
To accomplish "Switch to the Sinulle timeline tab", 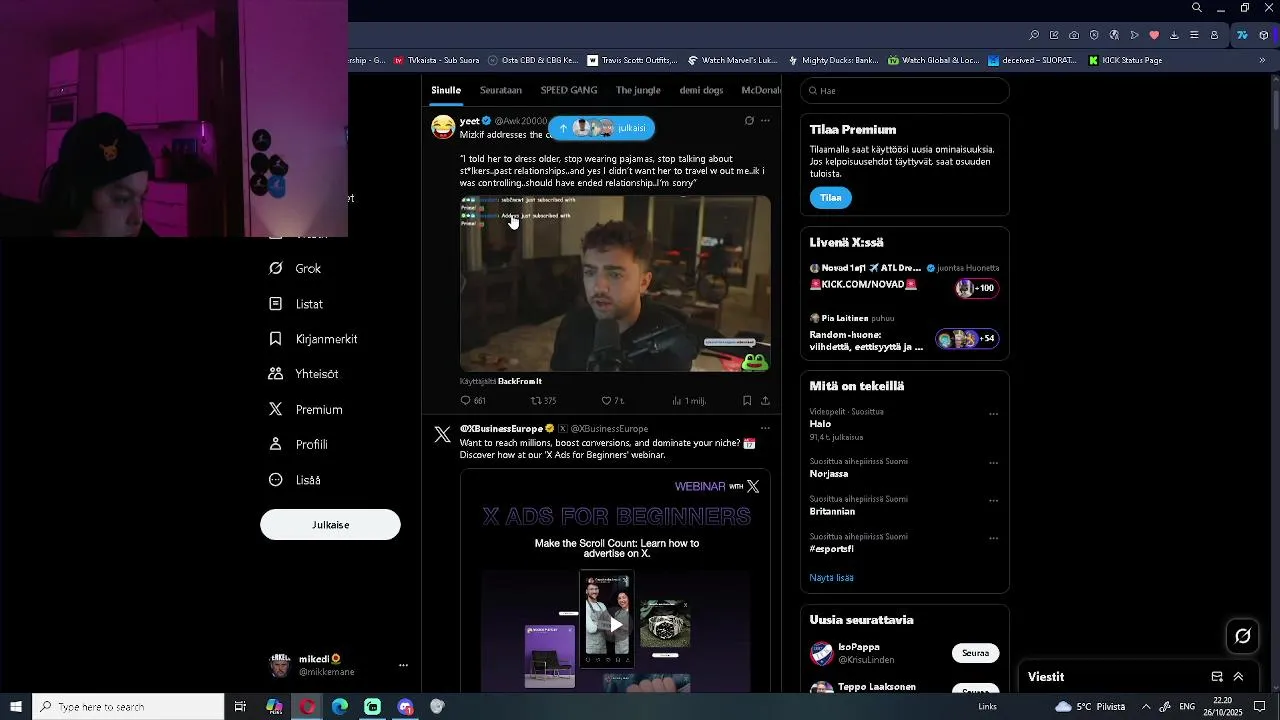I will 446,90.
